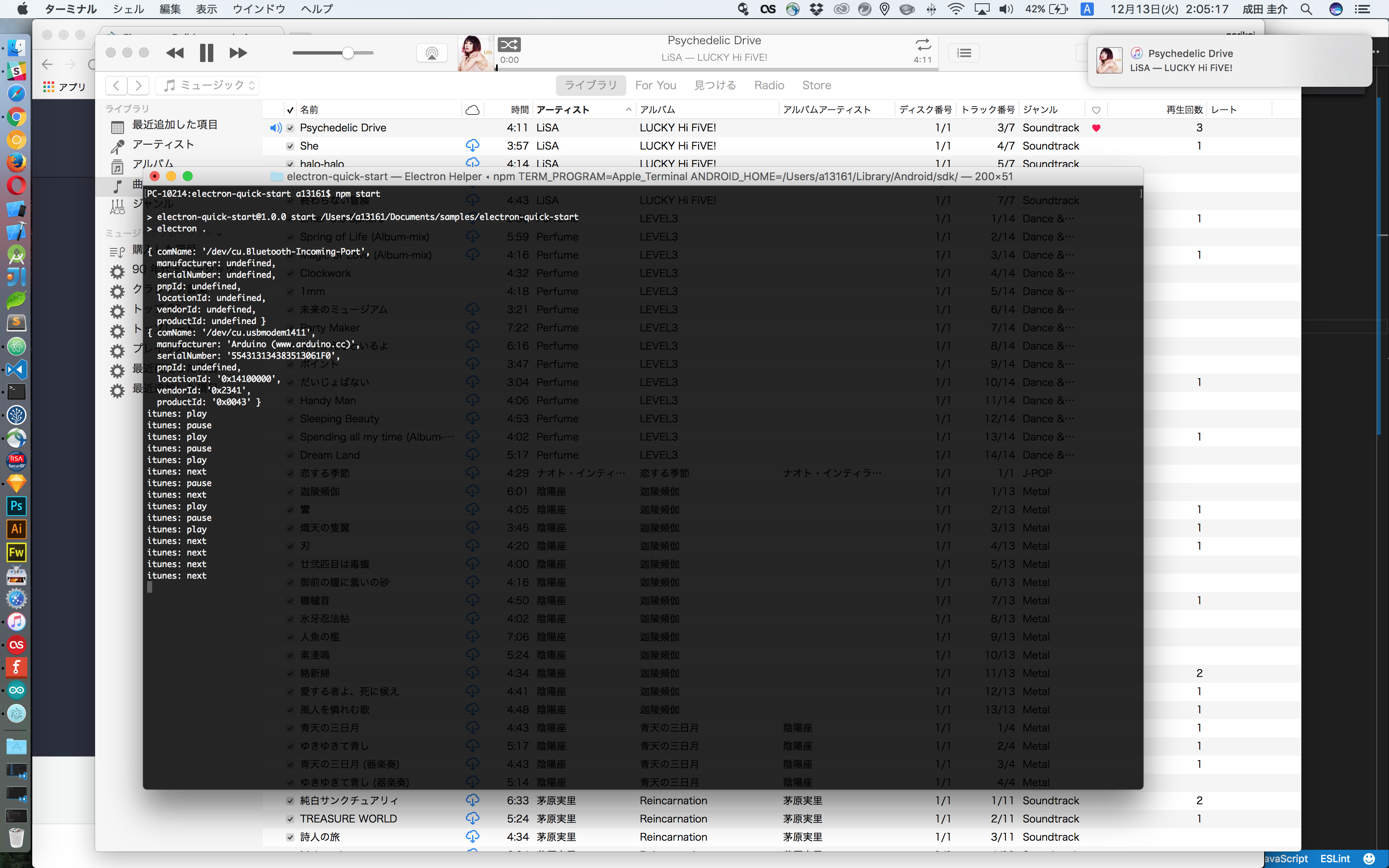Switch to ライブラリ tab
This screenshot has width=1389, height=868.
(591, 85)
